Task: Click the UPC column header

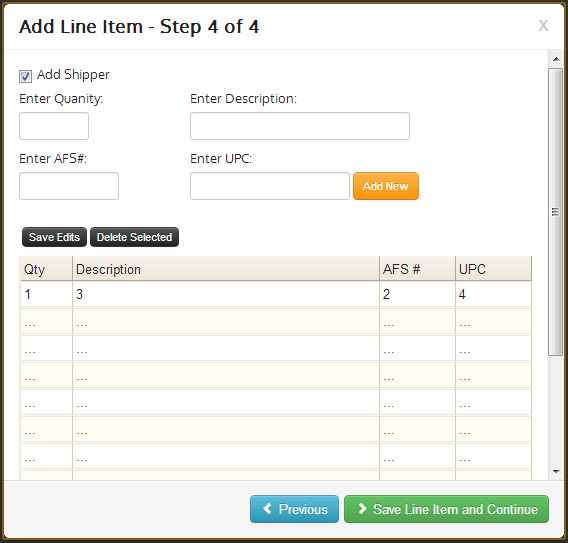Action: point(493,269)
